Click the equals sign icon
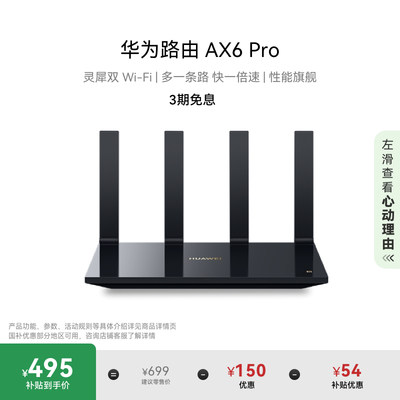This screenshot has width=400, height=400. coord(113,374)
